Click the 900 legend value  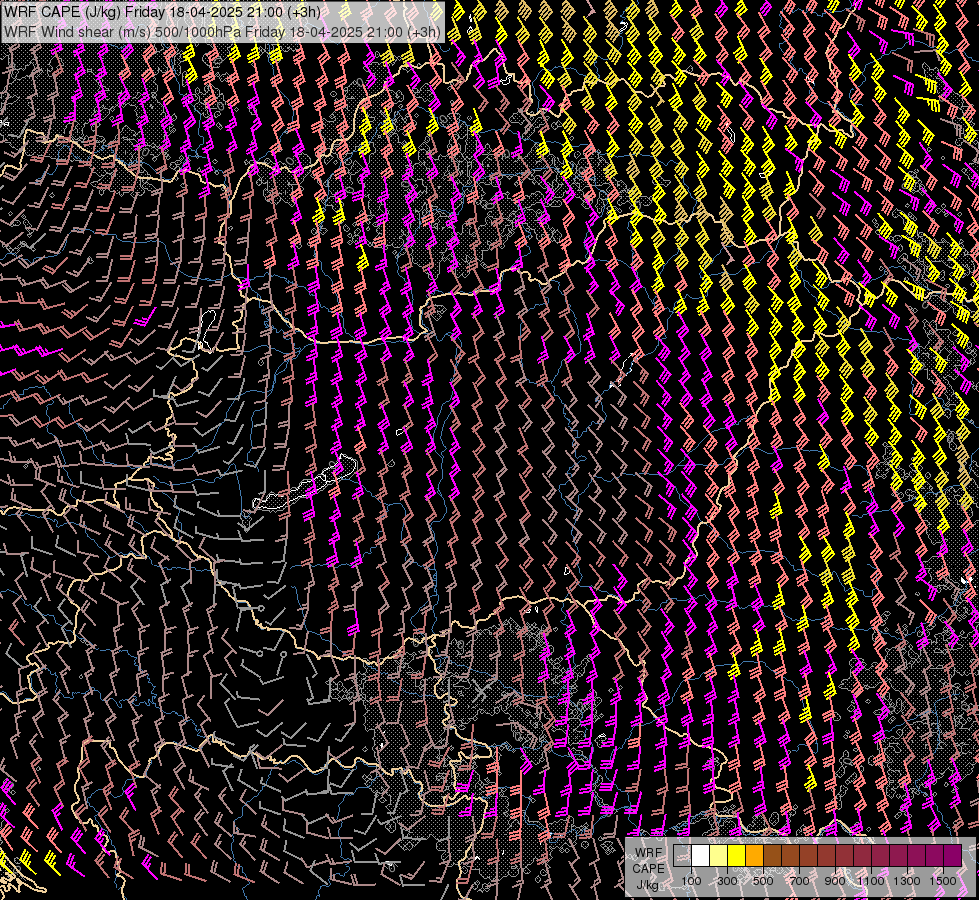click(835, 881)
